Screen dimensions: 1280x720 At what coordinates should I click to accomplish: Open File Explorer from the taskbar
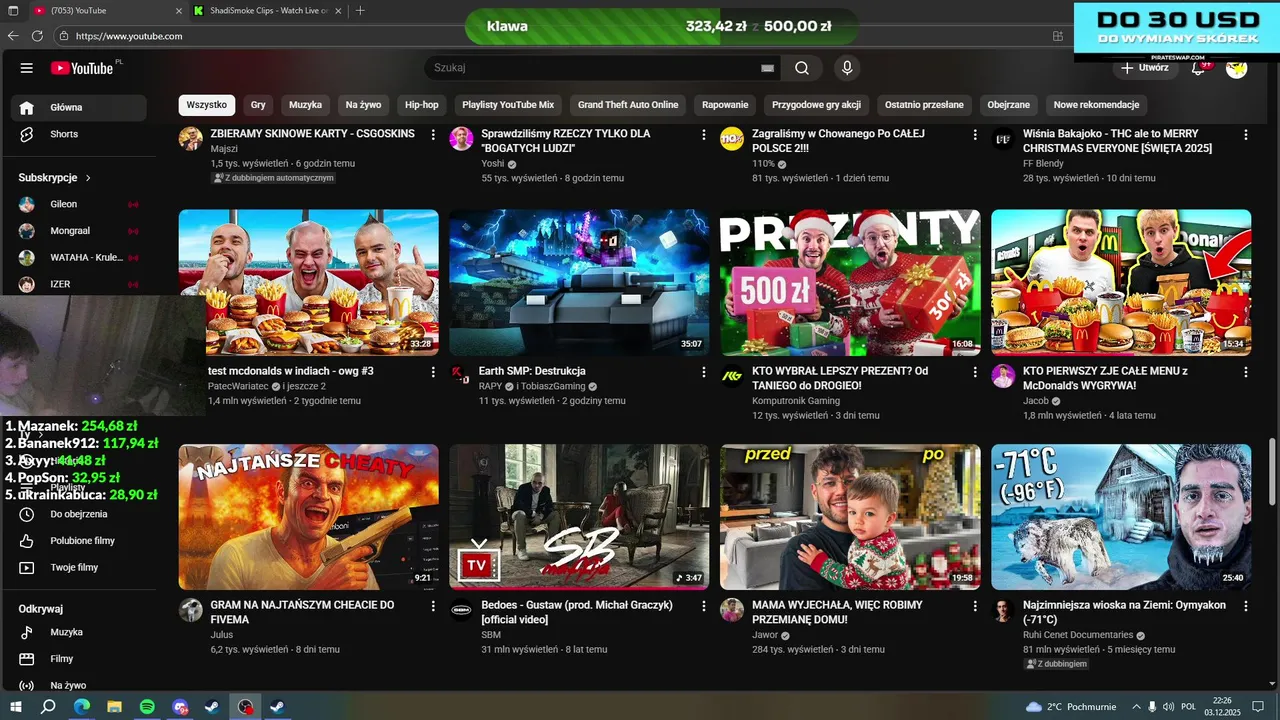(x=115, y=707)
